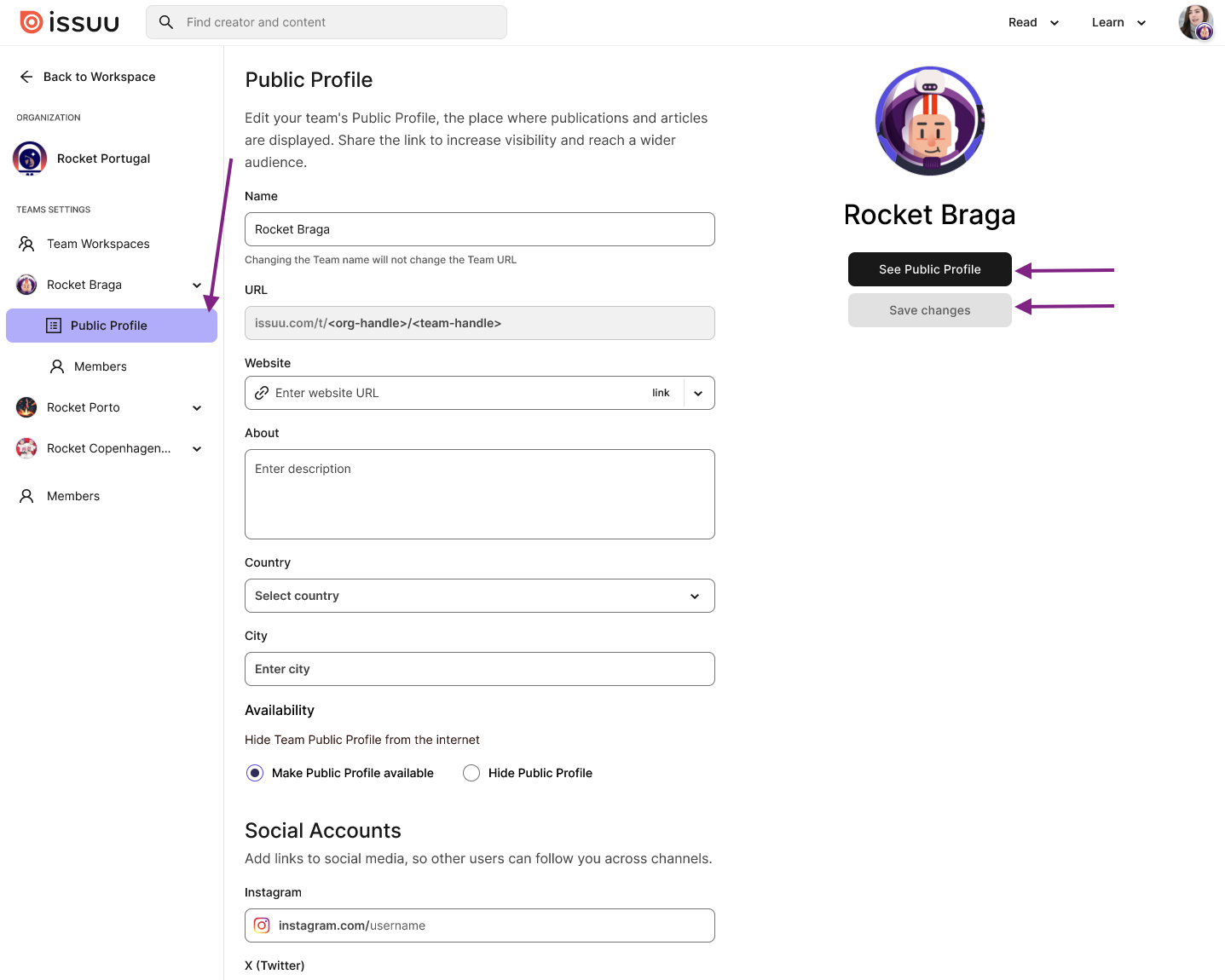
Task: Collapse the Rocket Braga team chevron
Action: [197, 285]
